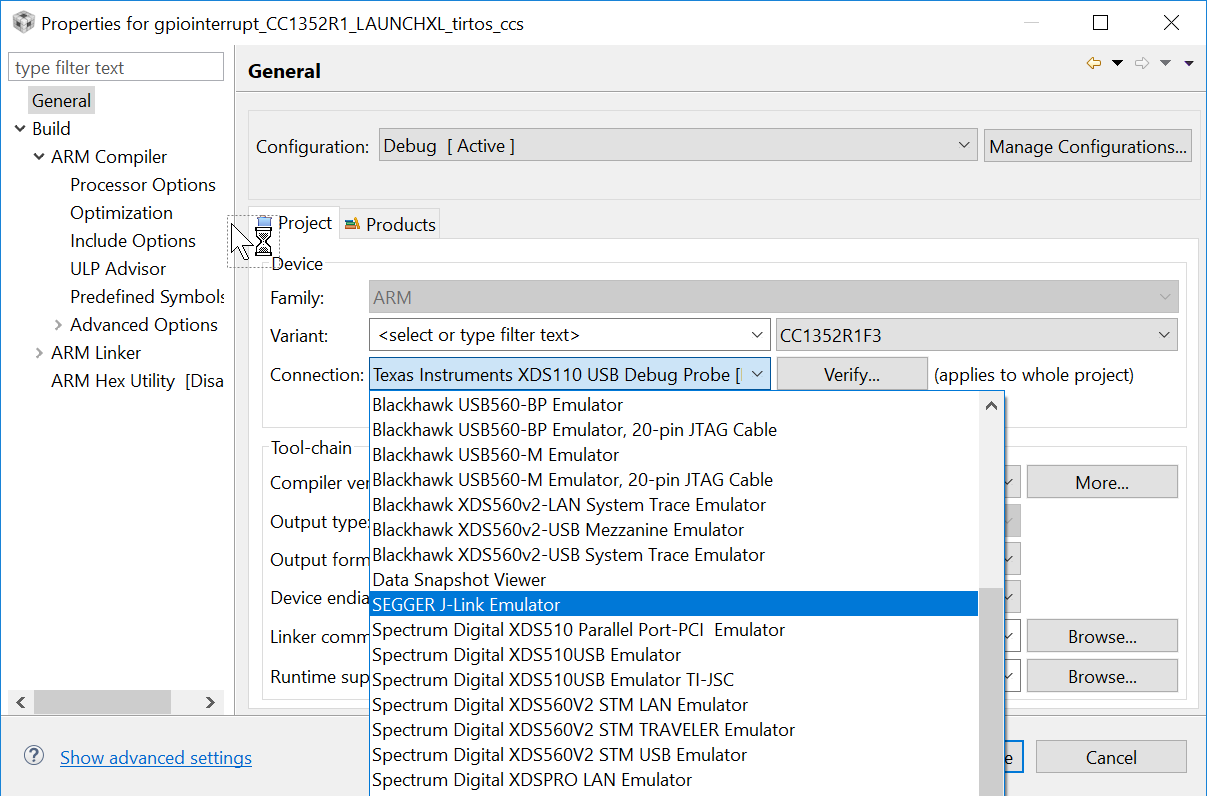This screenshot has height=796, width=1207.
Task: Click the dialog title bar cube icon
Action: click(22, 21)
